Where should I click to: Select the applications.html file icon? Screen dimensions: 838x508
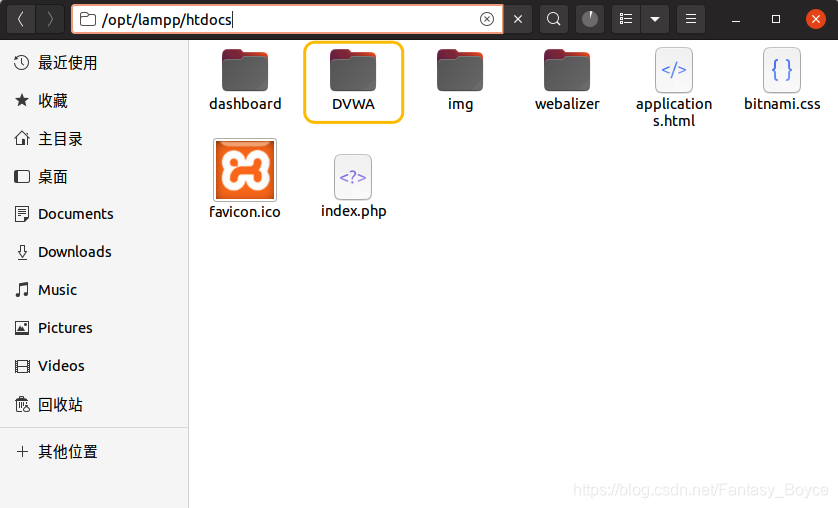674,70
